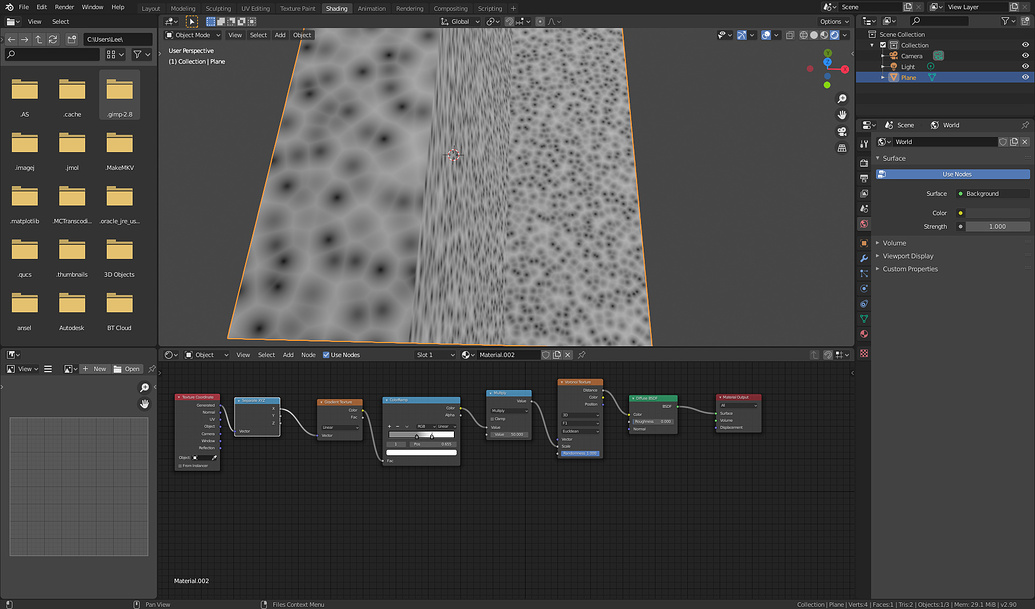
Task: Refresh the file browser list
Action: click(53, 40)
